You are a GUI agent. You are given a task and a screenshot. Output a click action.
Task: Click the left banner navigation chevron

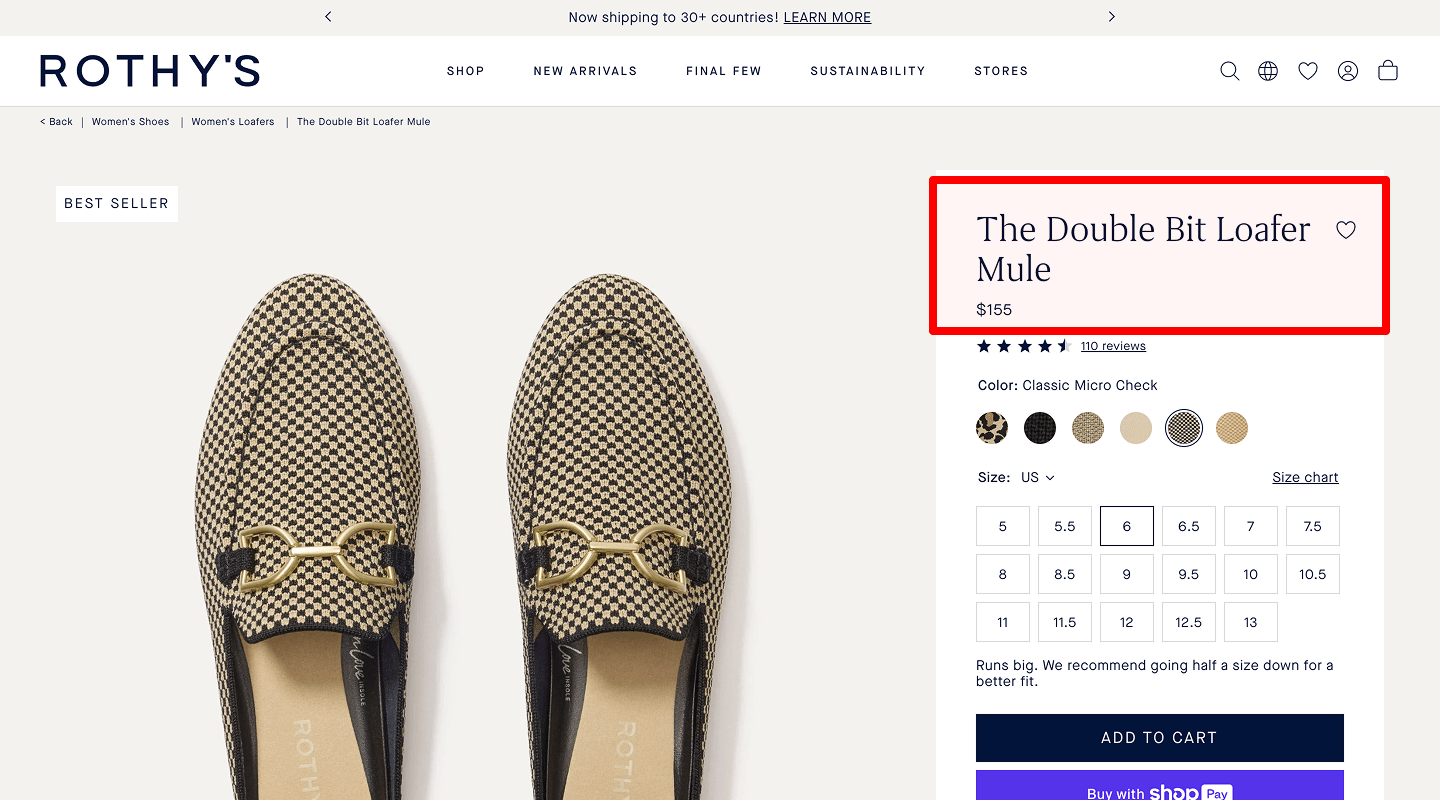pyautogui.click(x=328, y=17)
